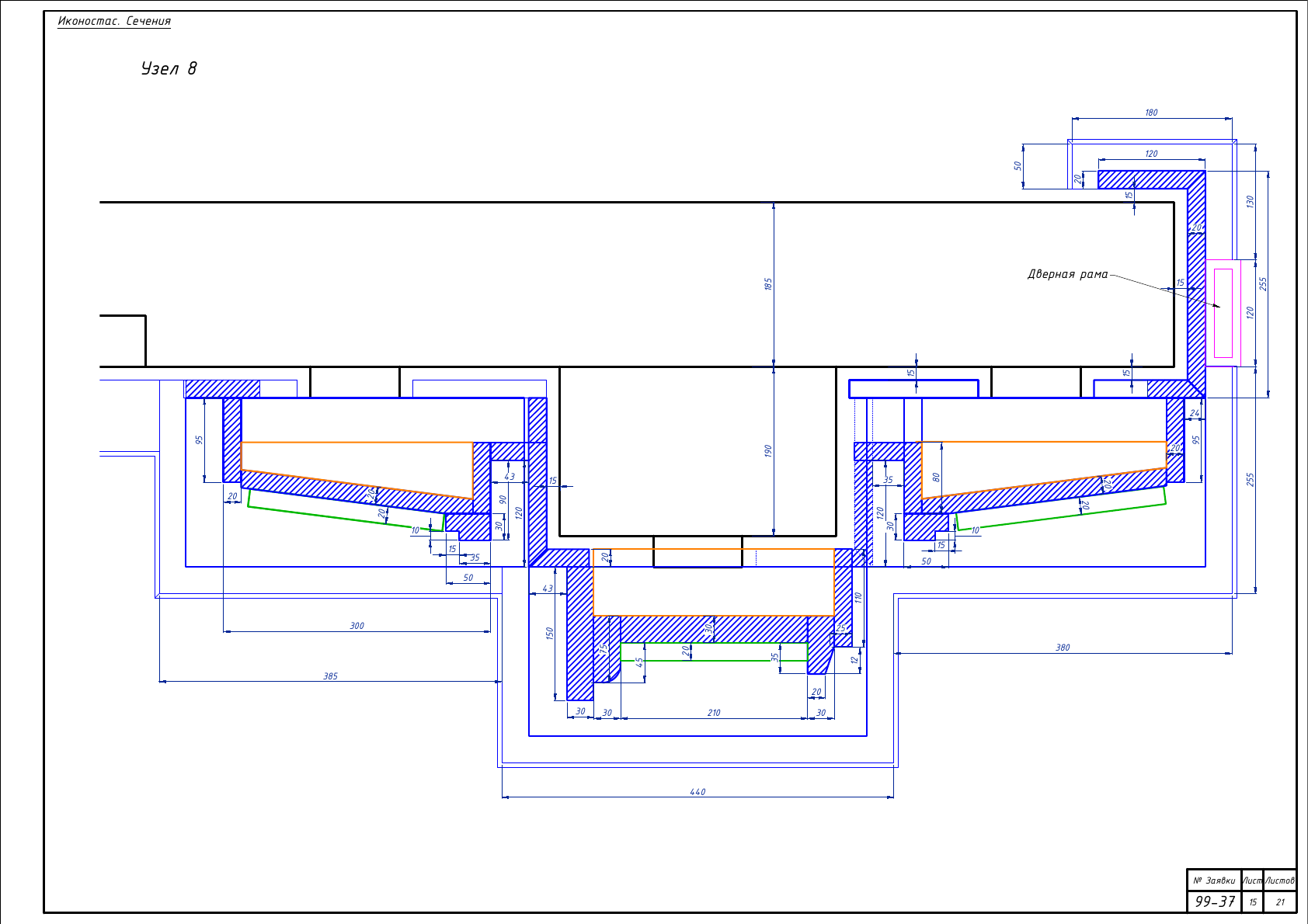Select the 90 vertical dimension value
This screenshot has width=1308, height=924.
(x=503, y=500)
